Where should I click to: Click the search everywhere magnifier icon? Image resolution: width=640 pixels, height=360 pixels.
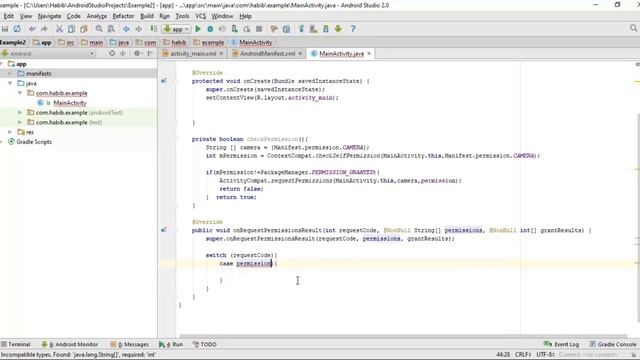point(633,28)
